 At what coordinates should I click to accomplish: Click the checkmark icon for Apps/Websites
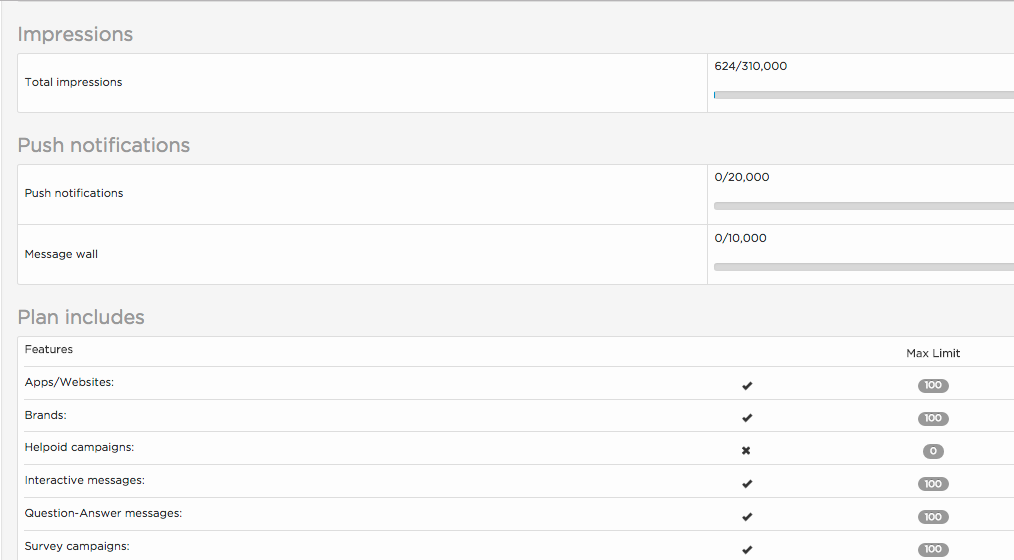pyautogui.click(x=747, y=385)
